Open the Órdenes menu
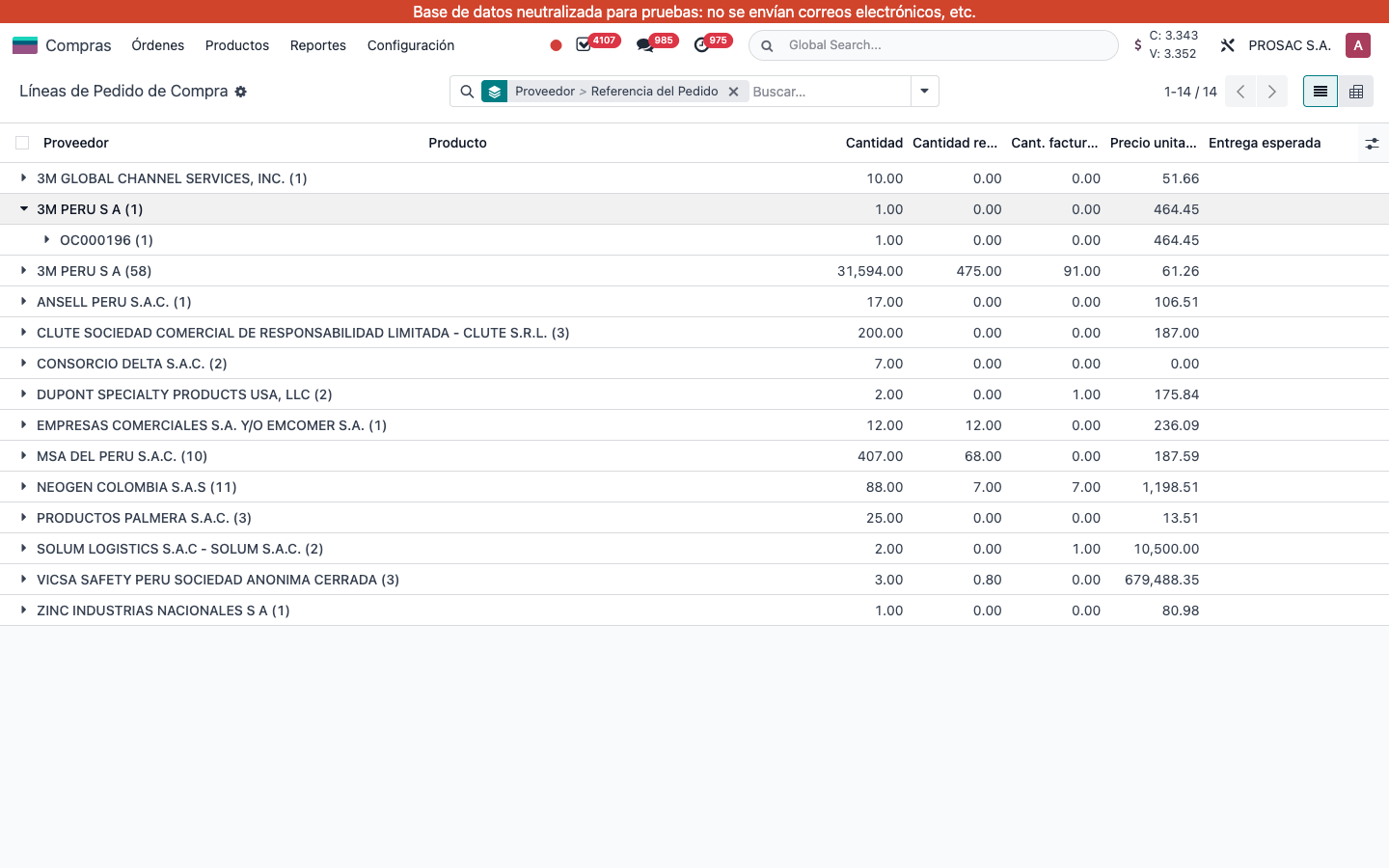Image resolution: width=1389 pixels, height=868 pixels. point(158,45)
